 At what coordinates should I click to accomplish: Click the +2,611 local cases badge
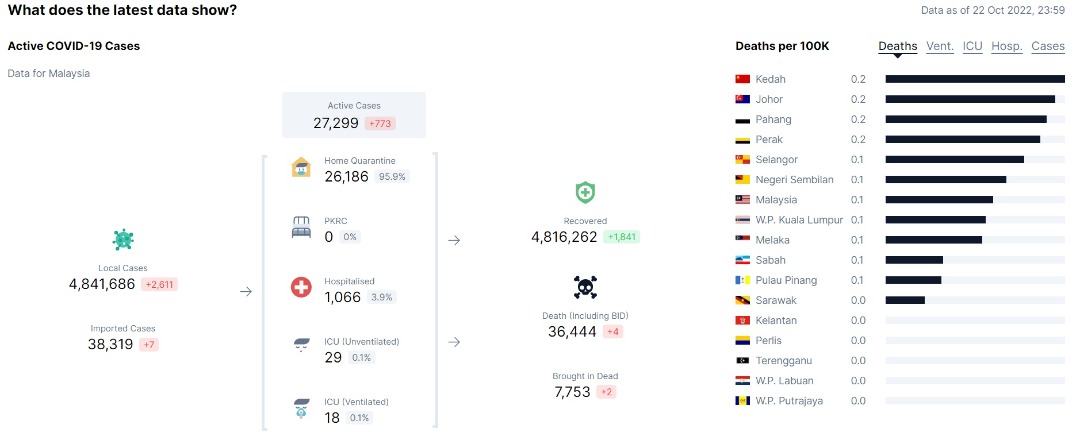point(160,284)
